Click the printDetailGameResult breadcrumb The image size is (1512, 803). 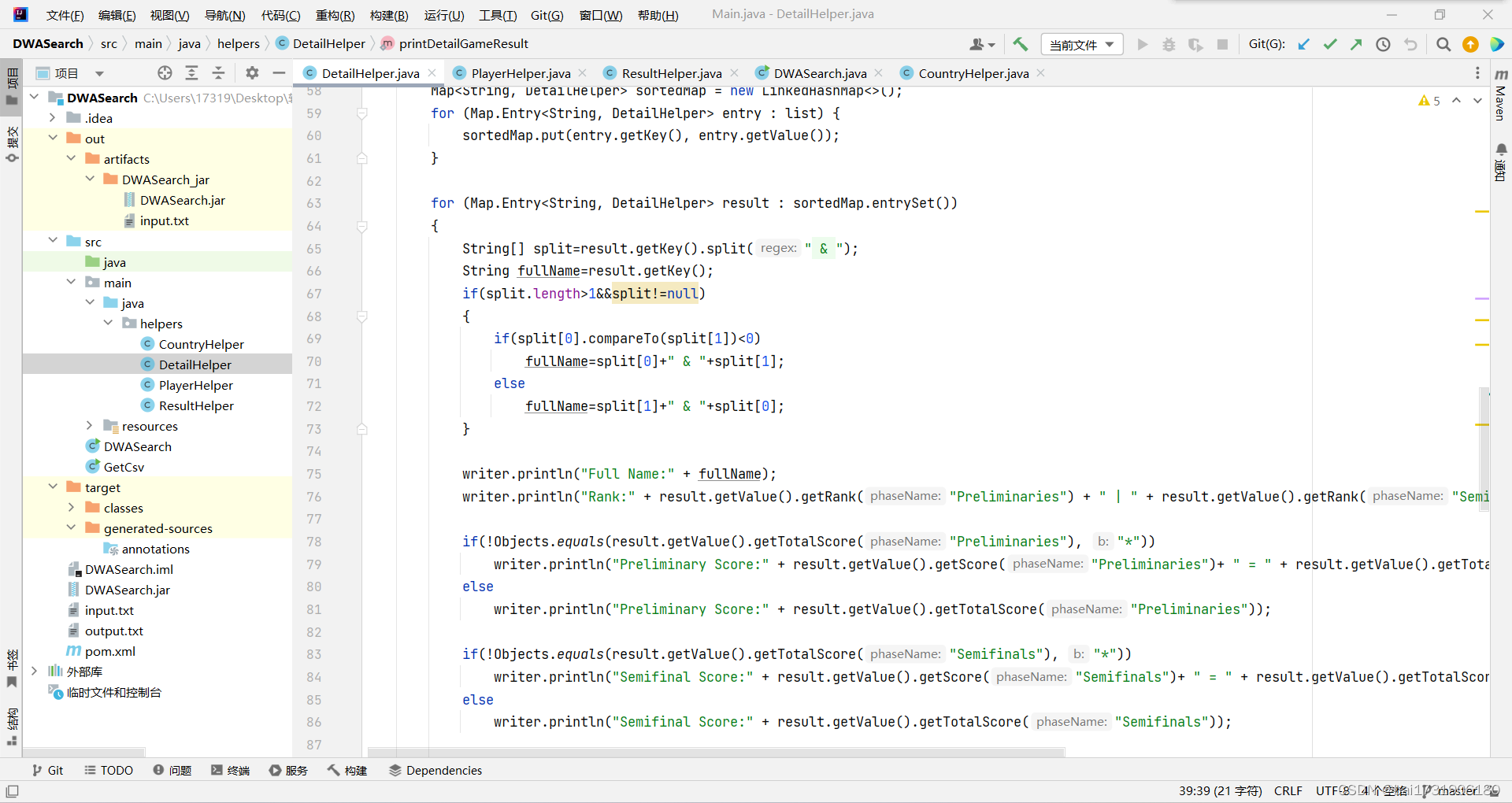pos(454,43)
